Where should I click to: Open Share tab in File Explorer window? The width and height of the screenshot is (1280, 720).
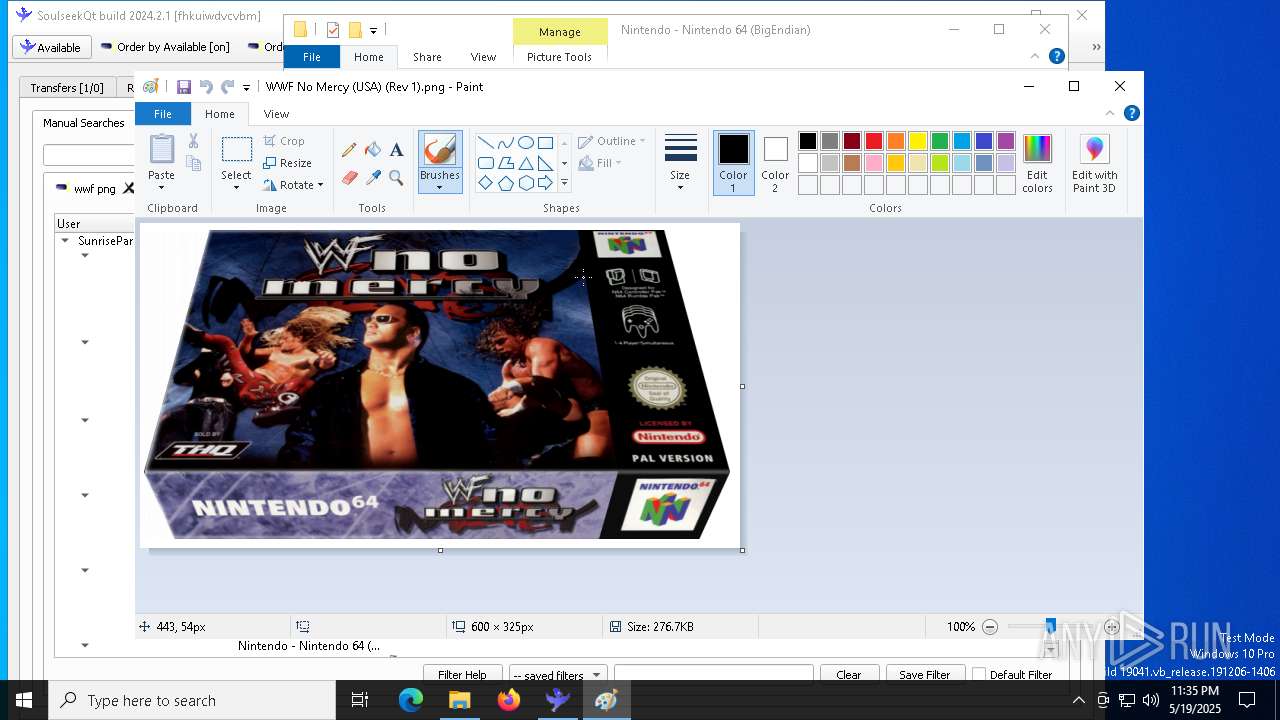tap(427, 57)
